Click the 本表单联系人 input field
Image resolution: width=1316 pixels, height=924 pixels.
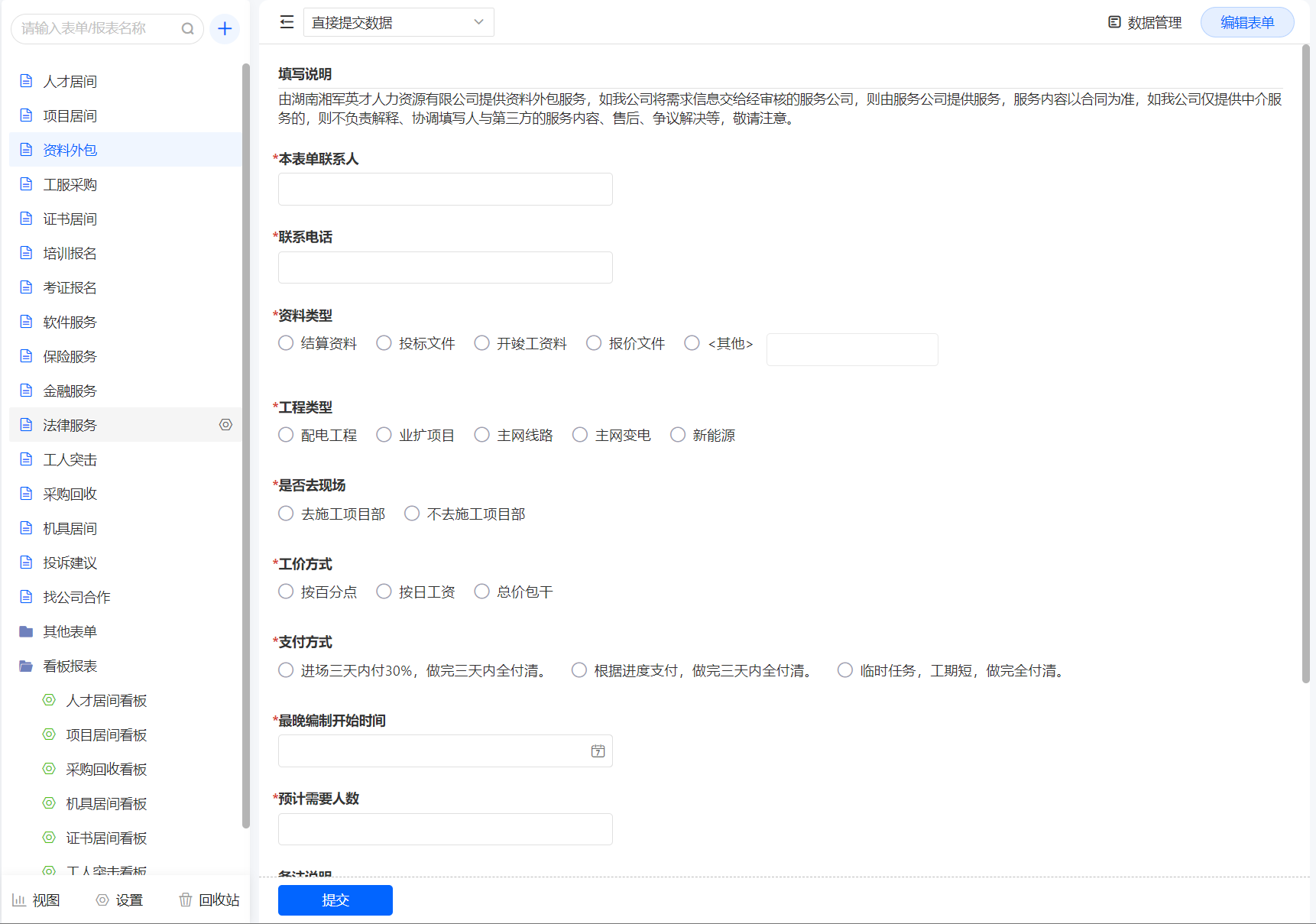click(445, 189)
